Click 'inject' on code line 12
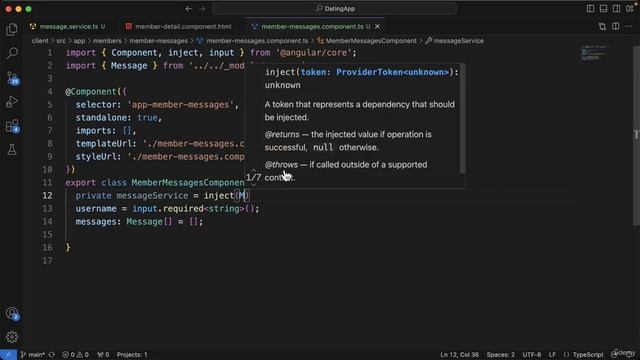 pos(219,196)
